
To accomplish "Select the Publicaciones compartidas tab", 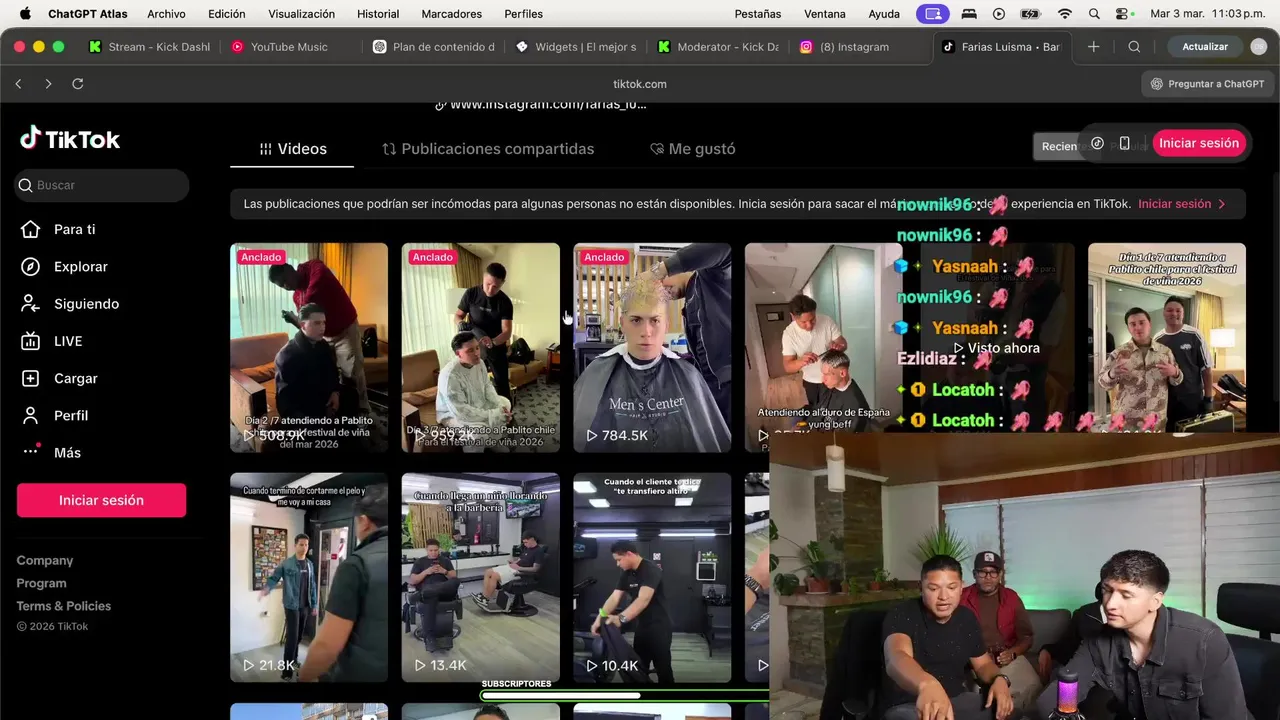I will [x=488, y=149].
